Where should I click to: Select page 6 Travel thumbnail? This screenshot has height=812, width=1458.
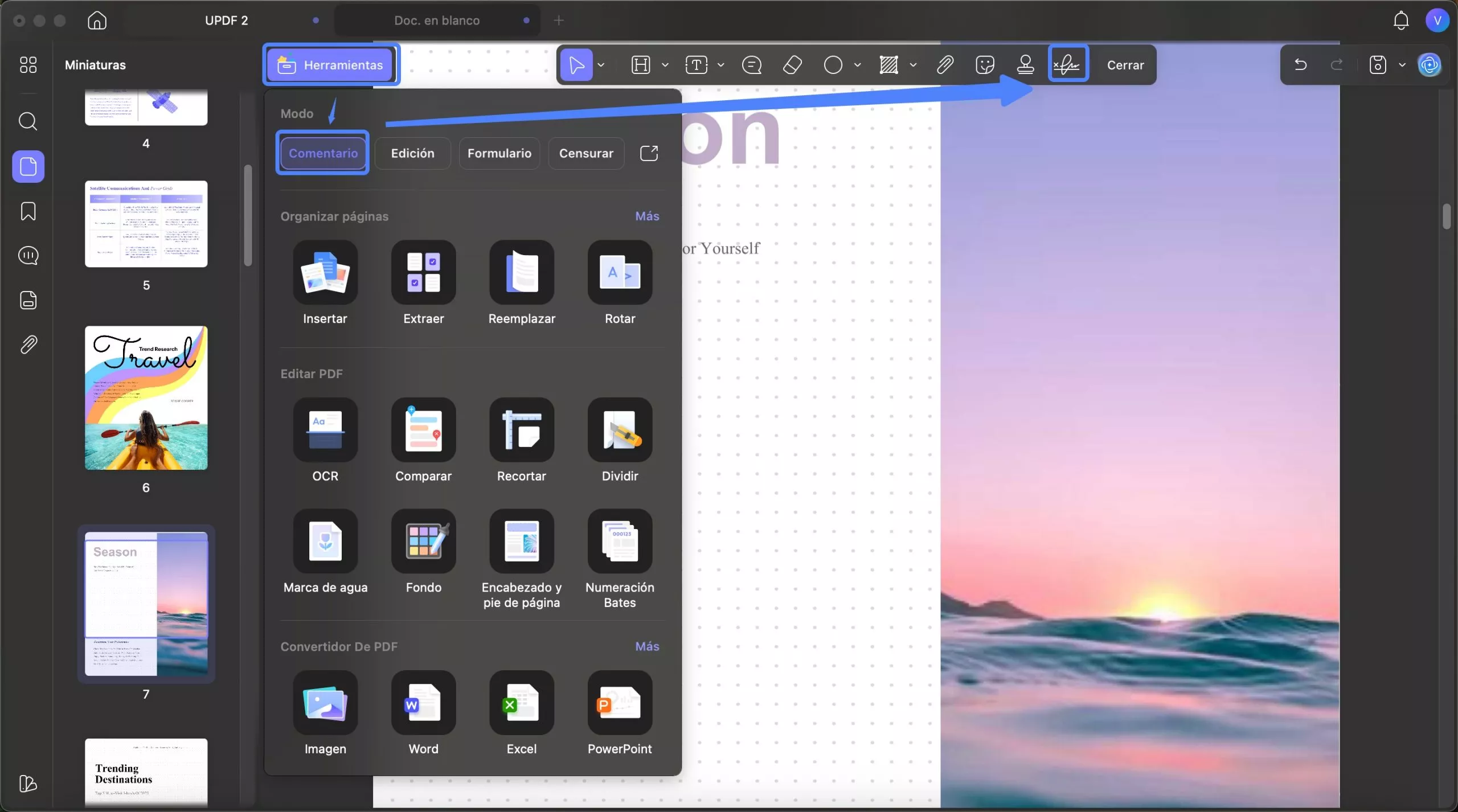tap(146, 398)
